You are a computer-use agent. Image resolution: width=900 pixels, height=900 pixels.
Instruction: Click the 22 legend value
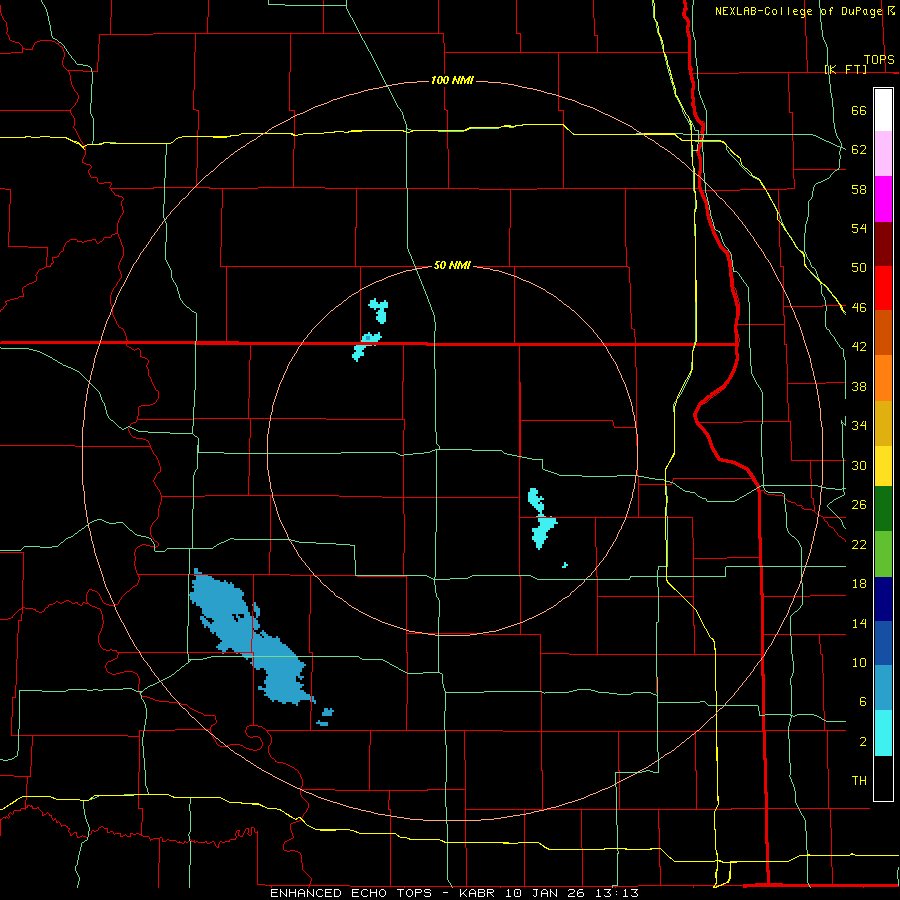pyautogui.click(x=859, y=545)
